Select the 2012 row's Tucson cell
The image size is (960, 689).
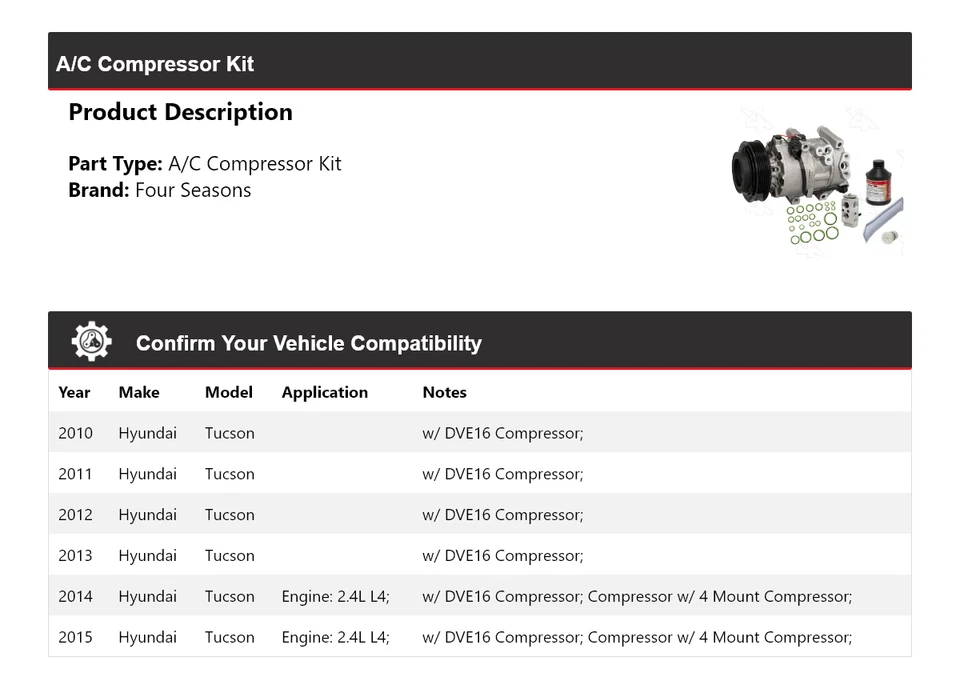(x=229, y=515)
